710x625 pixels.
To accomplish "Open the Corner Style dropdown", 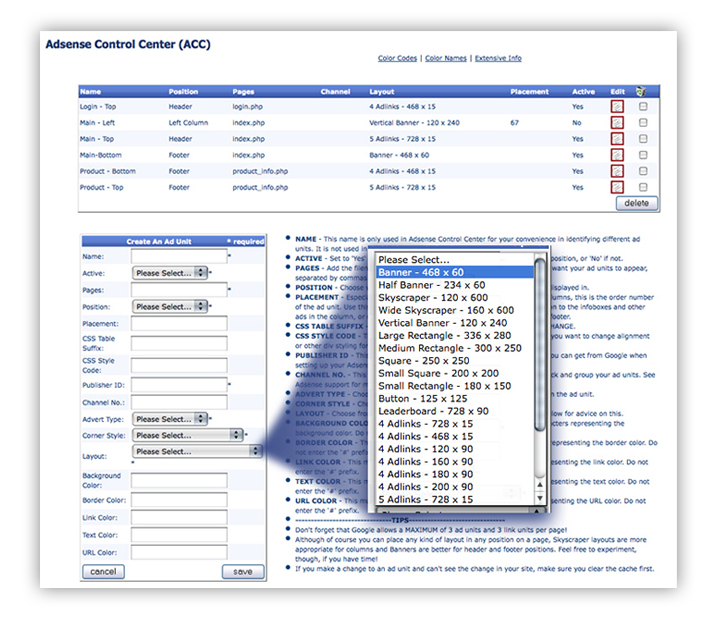I will click(x=187, y=435).
